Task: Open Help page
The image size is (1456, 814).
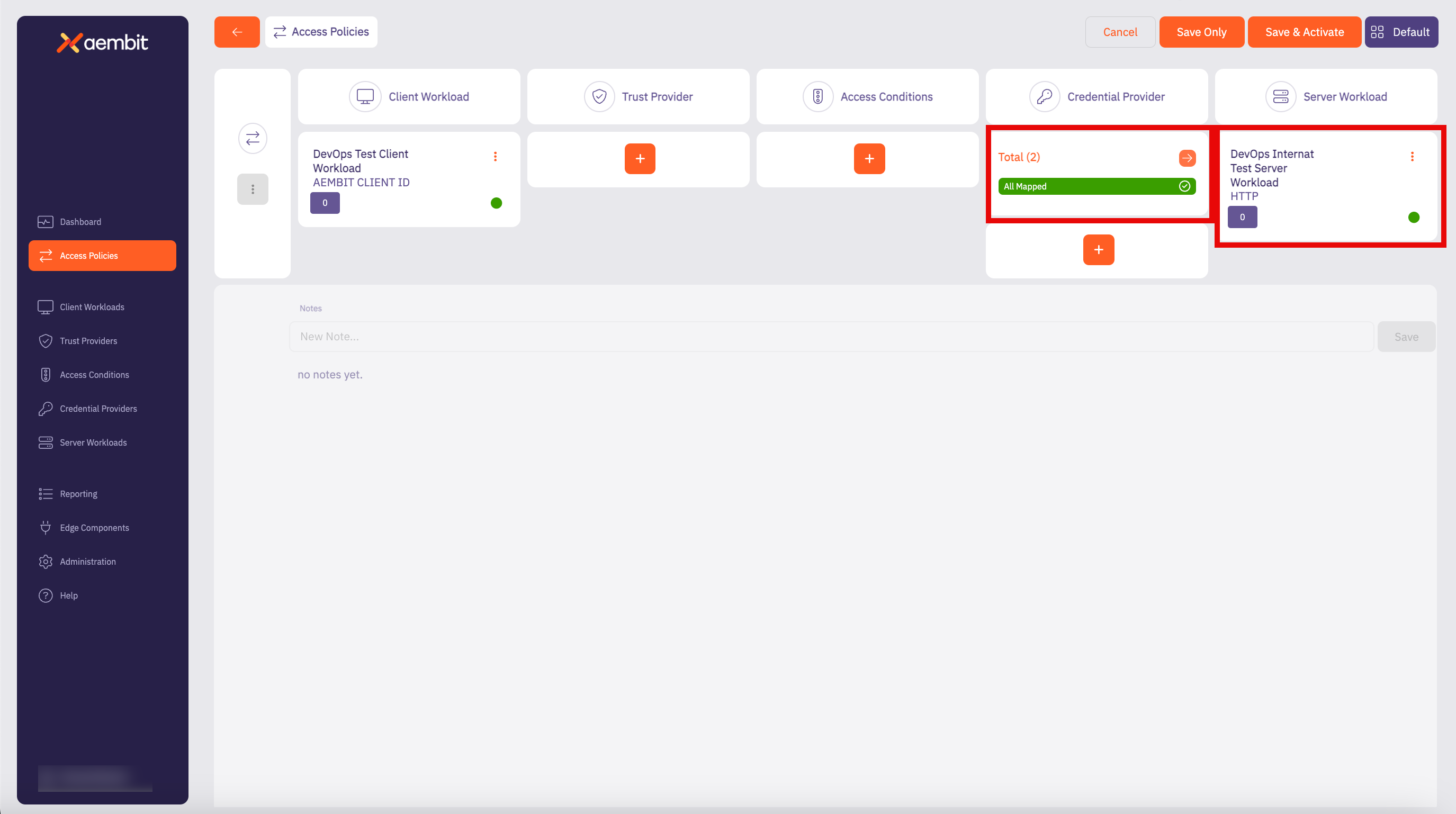Action: (102, 595)
